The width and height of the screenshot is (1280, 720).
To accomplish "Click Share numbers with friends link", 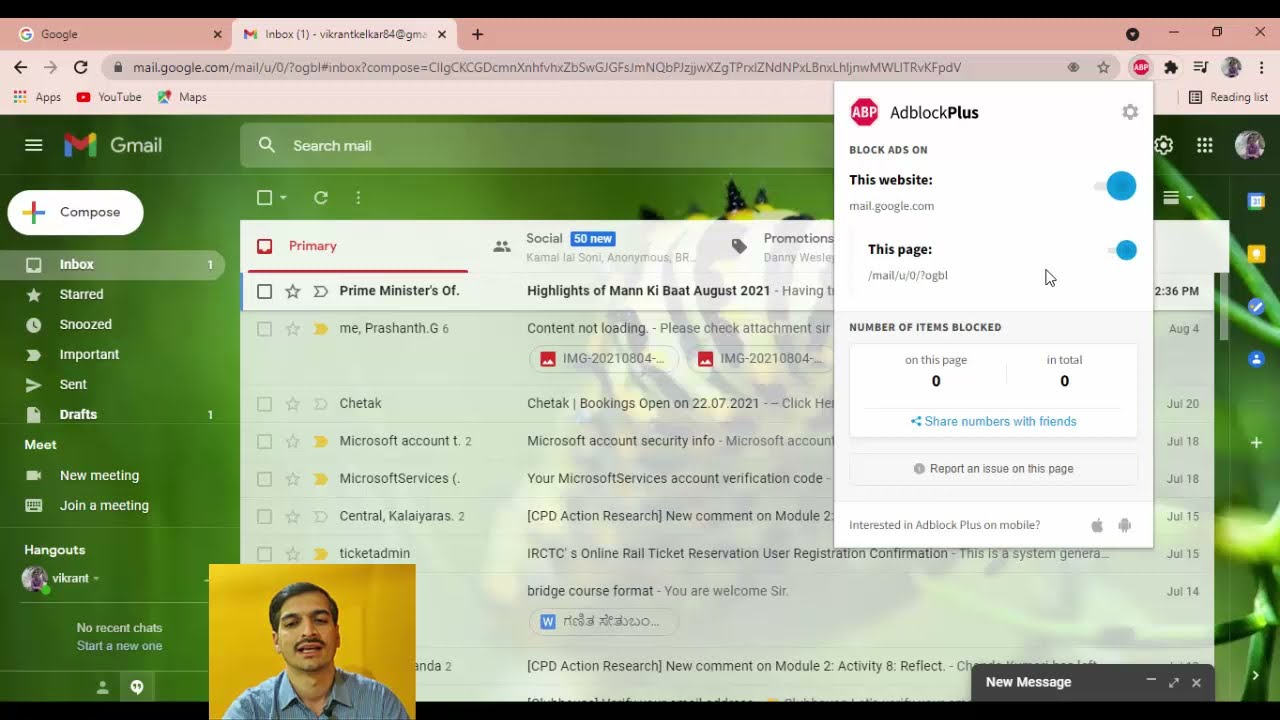I will point(993,421).
